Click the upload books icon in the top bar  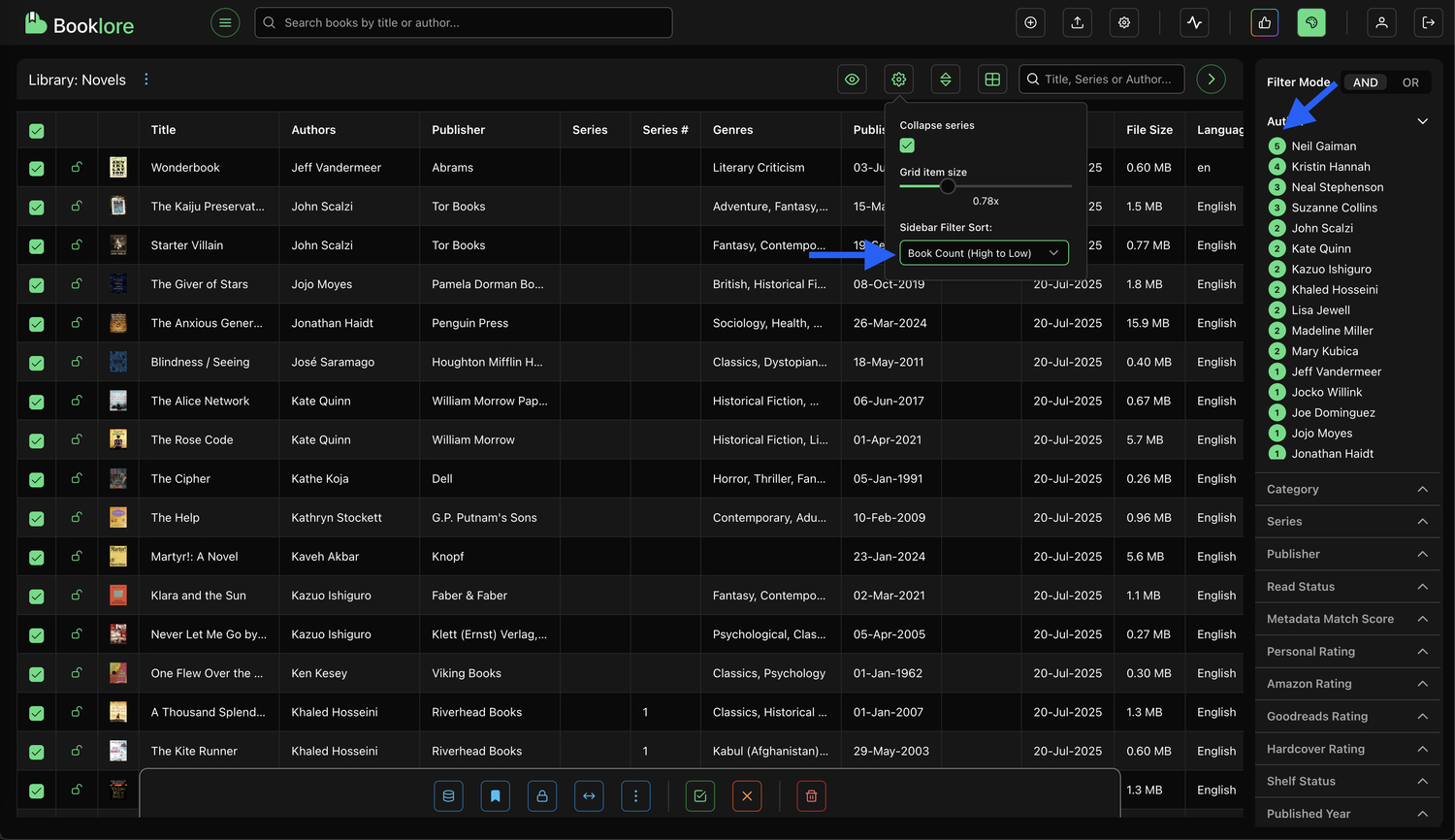(1077, 22)
